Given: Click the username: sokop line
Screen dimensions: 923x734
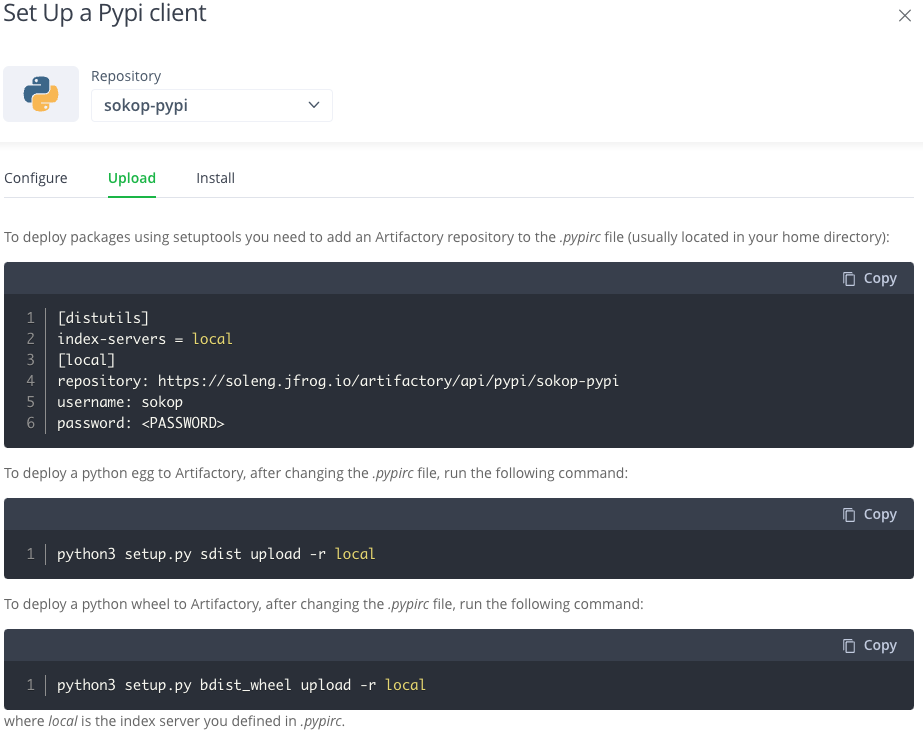Looking at the screenshot, I should tap(120, 402).
